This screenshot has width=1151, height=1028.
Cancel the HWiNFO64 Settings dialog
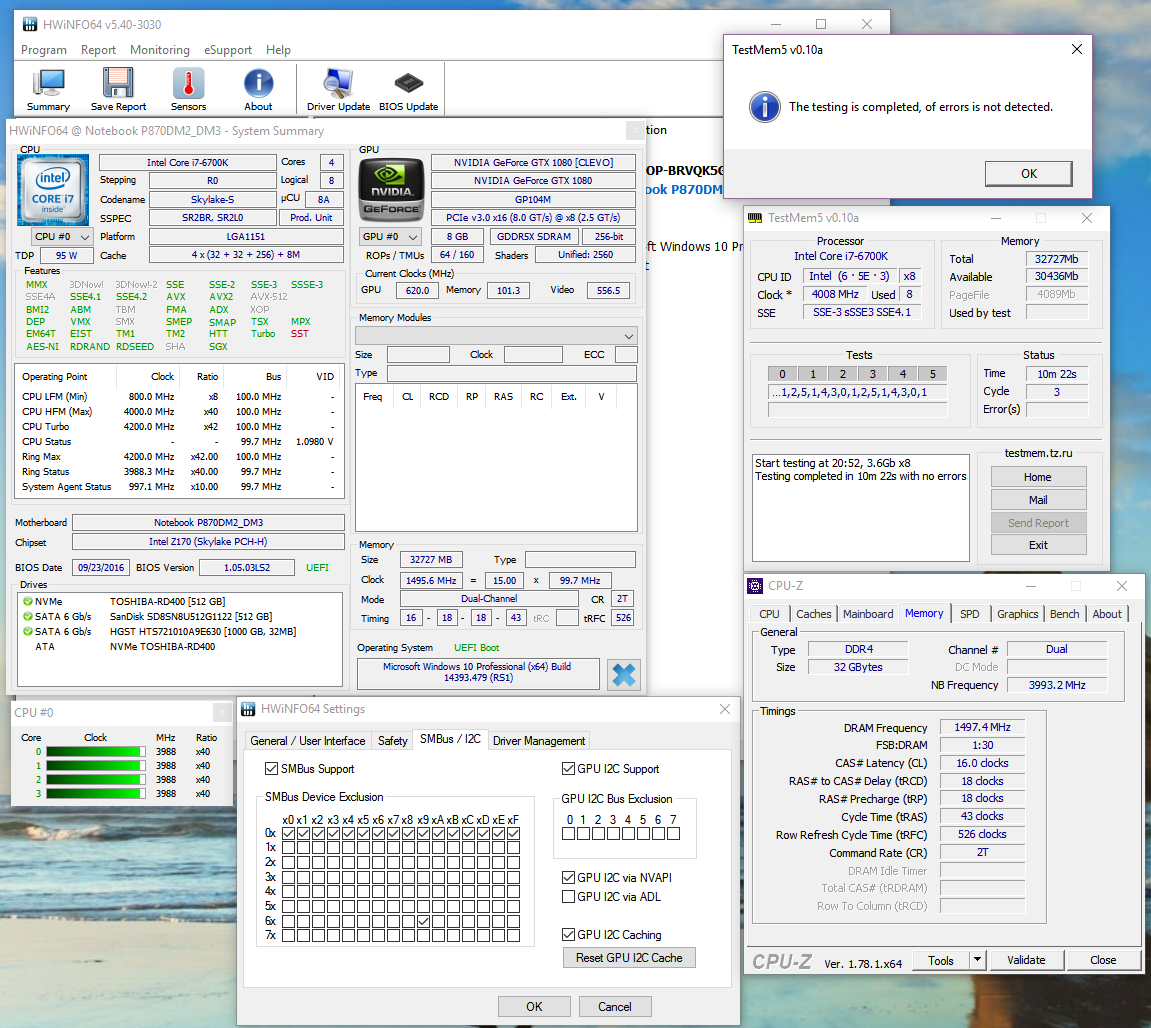[615, 1007]
